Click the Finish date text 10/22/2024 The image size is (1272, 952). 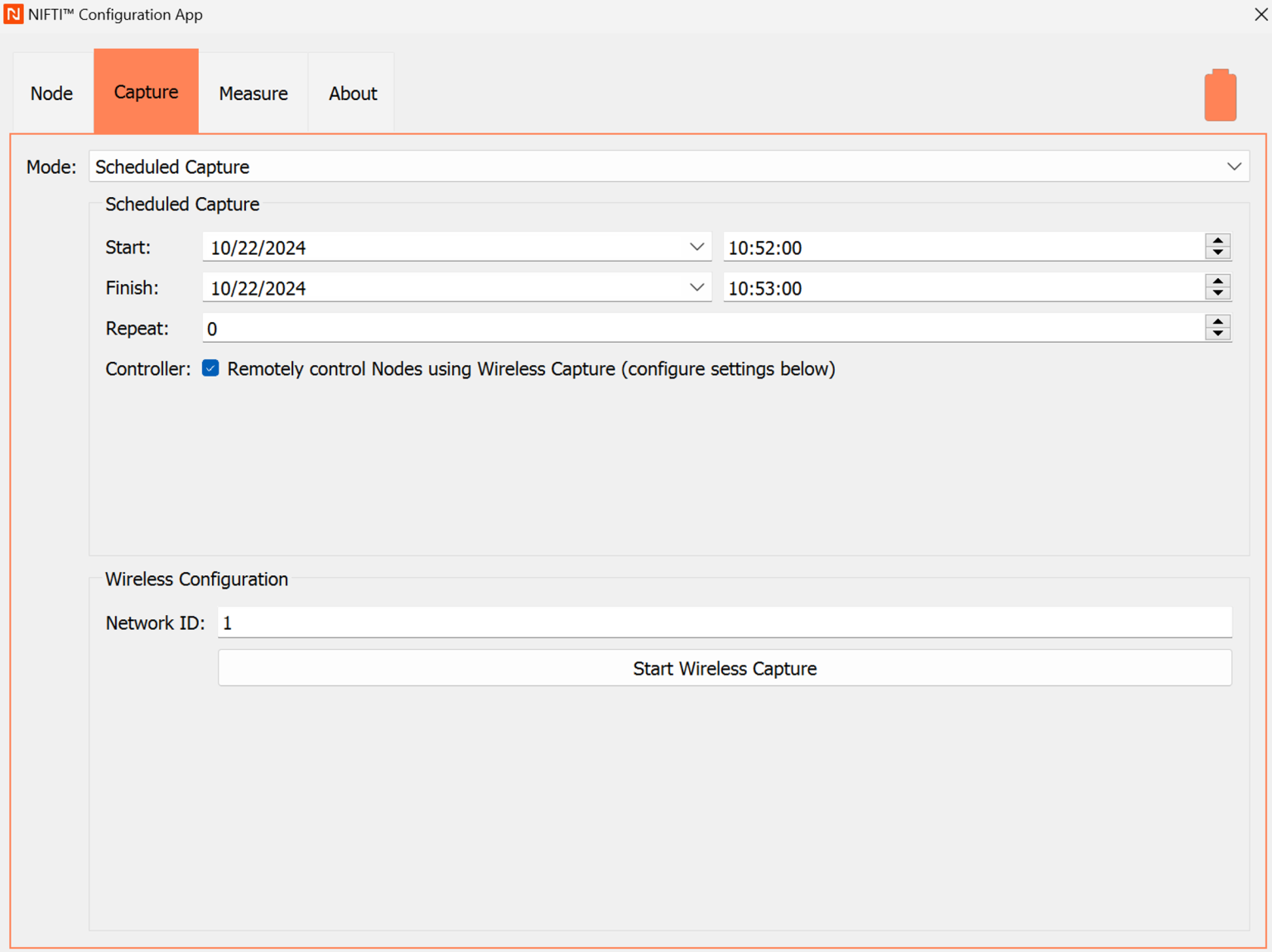[258, 288]
